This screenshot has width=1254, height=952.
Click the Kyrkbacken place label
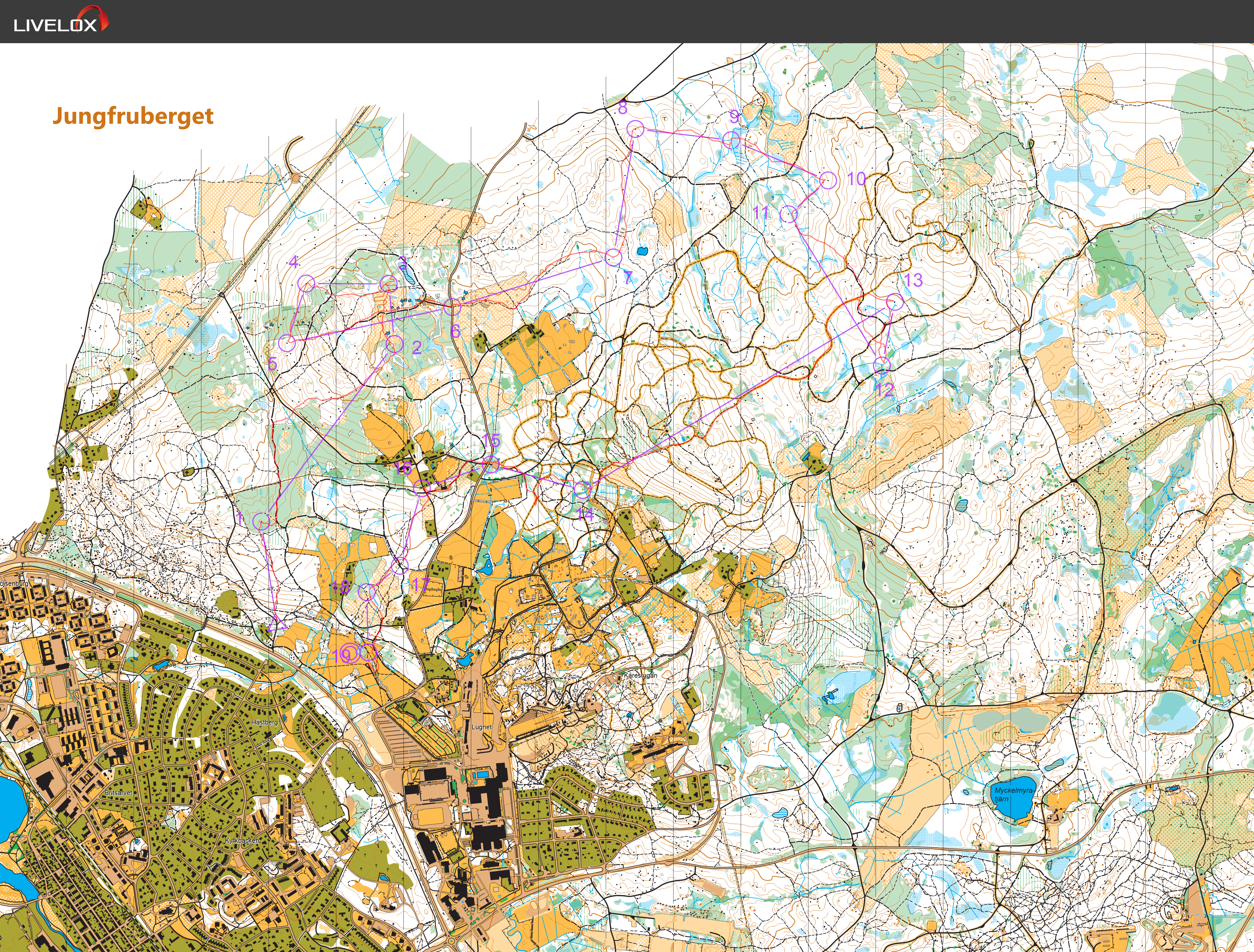[242, 841]
